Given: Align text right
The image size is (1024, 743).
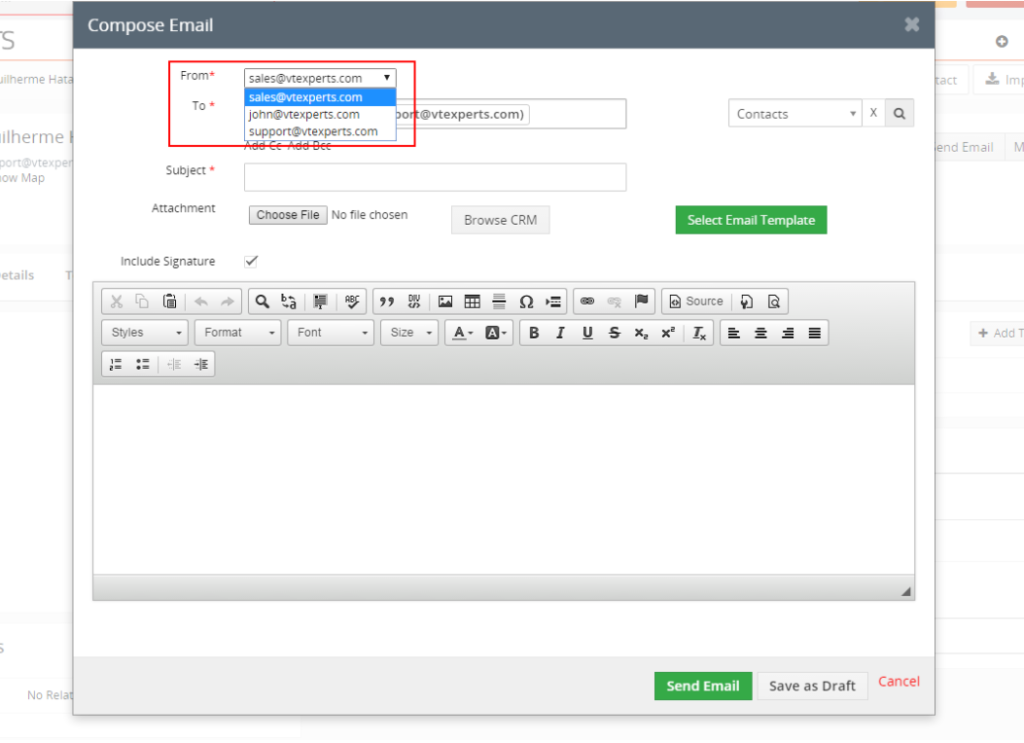Looking at the screenshot, I should 788,333.
